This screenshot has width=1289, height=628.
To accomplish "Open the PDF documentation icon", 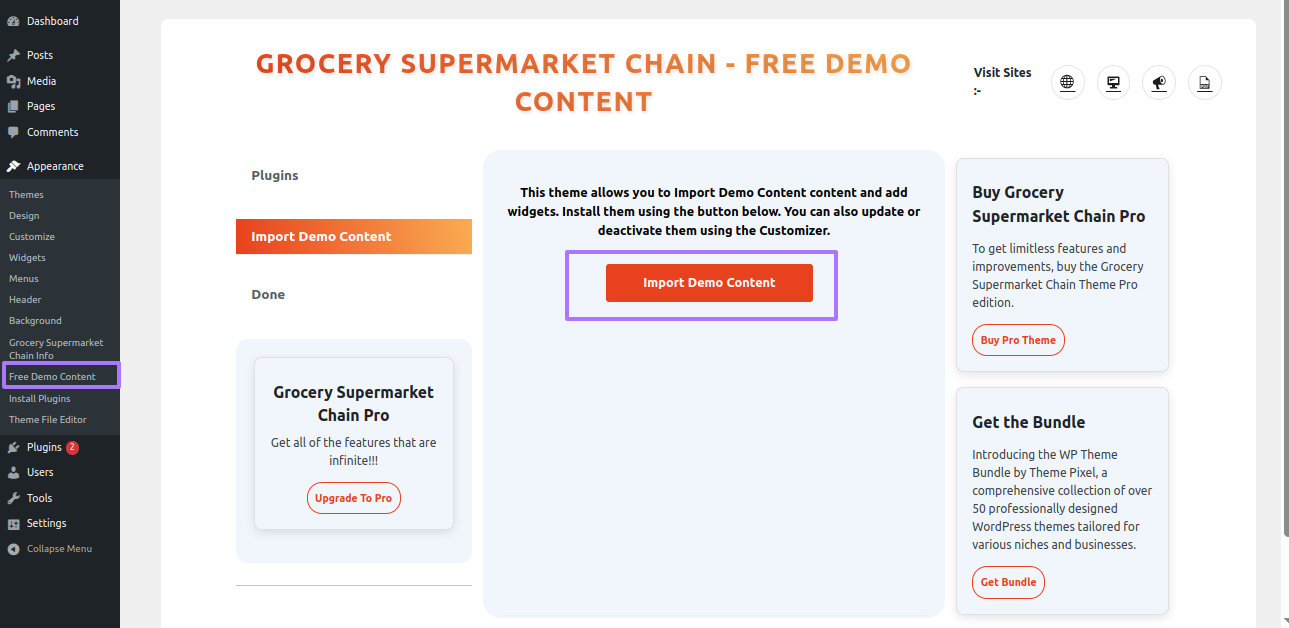I will [1204, 83].
